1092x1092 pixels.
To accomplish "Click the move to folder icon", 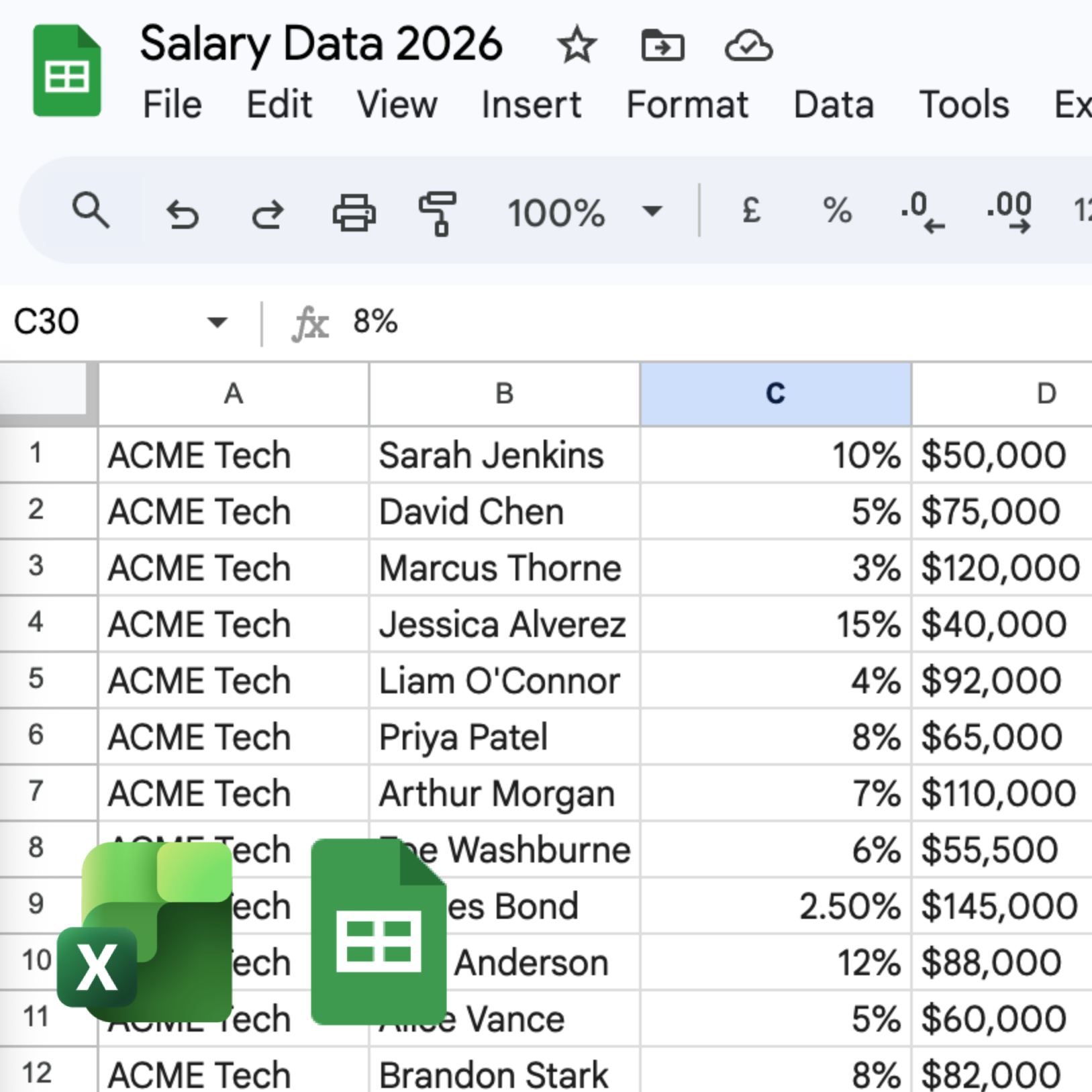I will point(662,46).
